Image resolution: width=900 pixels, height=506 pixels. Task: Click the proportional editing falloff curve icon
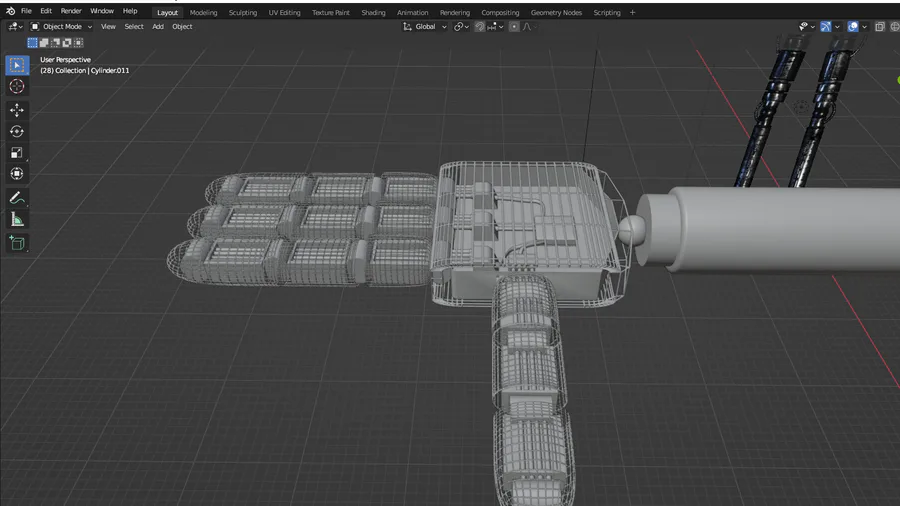click(x=529, y=26)
